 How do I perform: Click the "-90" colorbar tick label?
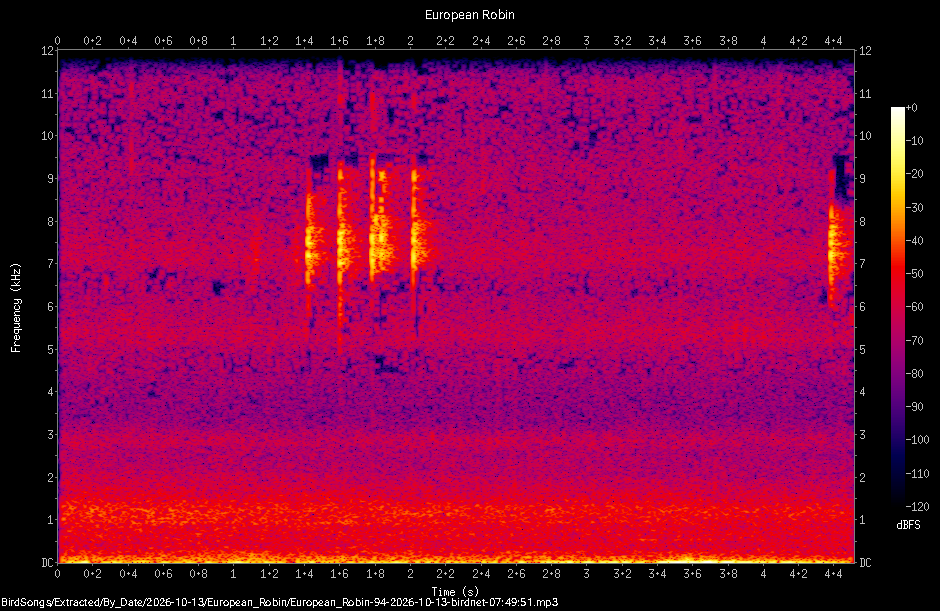coord(914,407)
